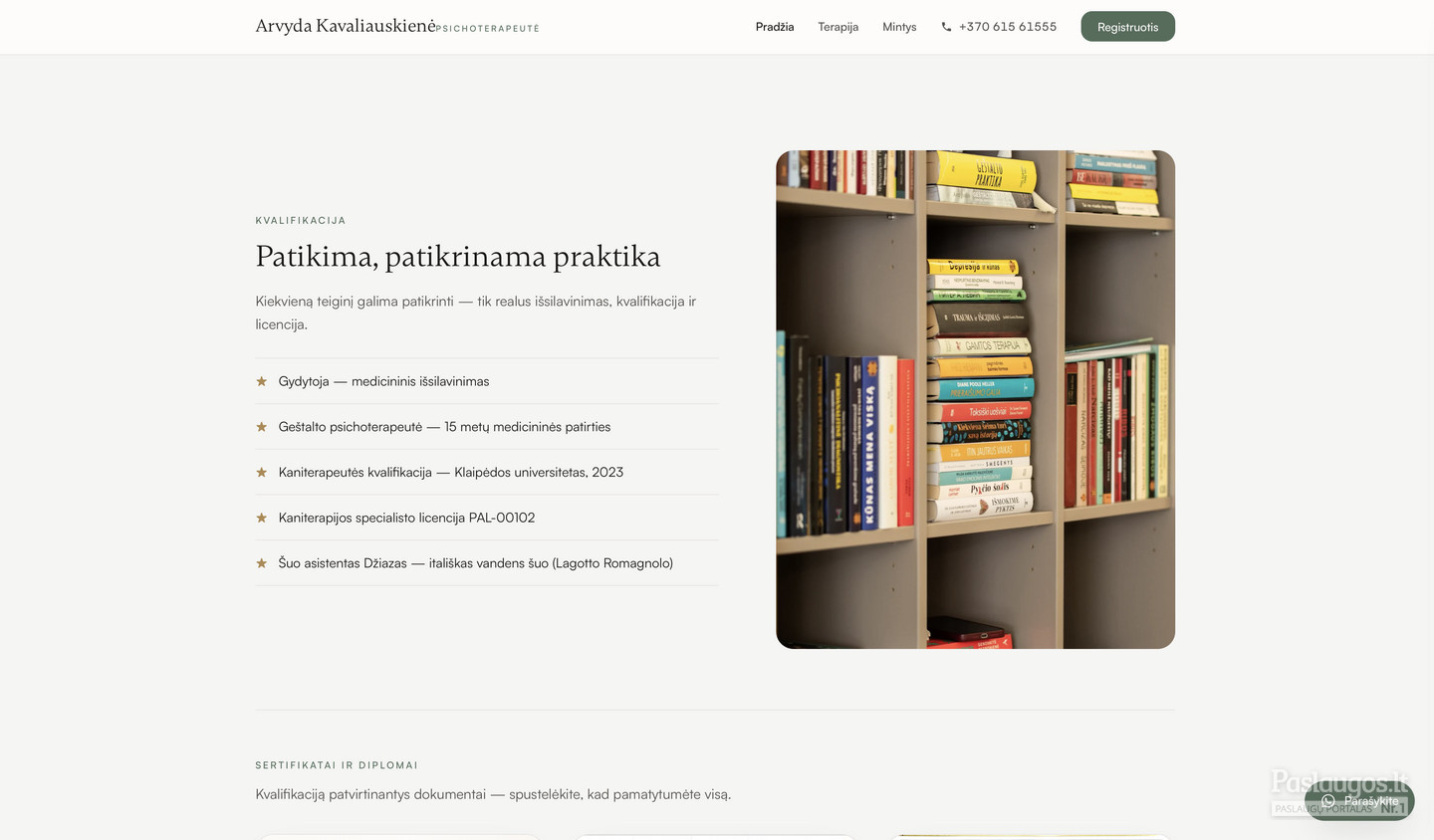Click the star beside Kaniterapijos specialisto licencija

tap(262, 518)
